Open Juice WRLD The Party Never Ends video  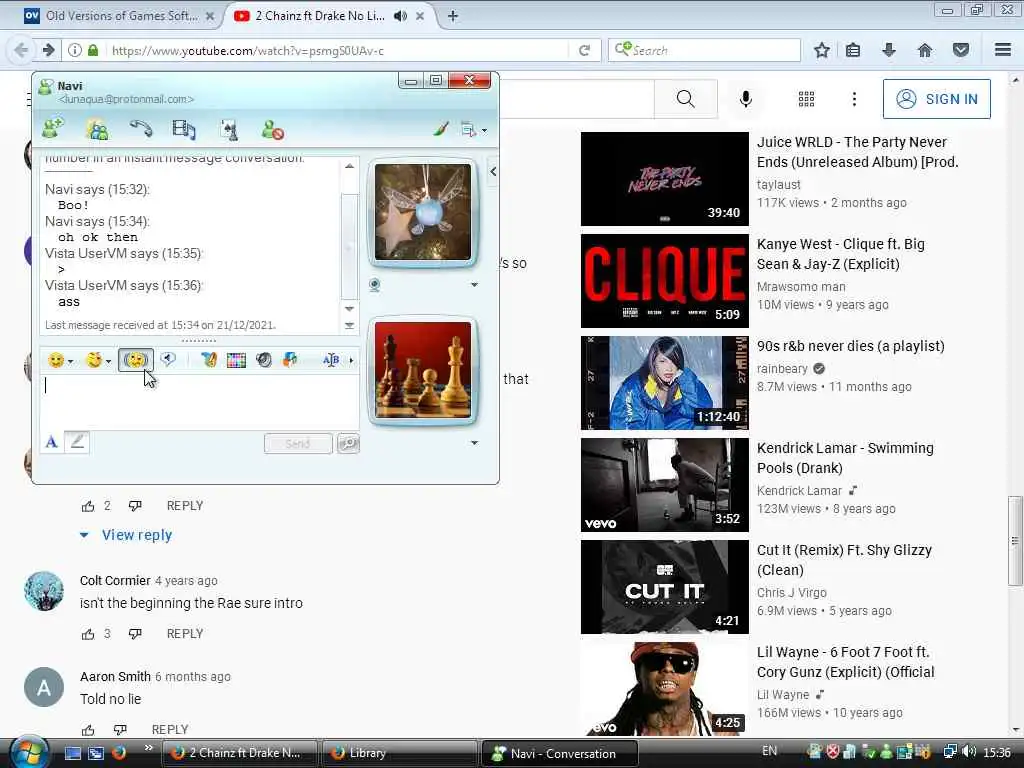click(665, 179)
